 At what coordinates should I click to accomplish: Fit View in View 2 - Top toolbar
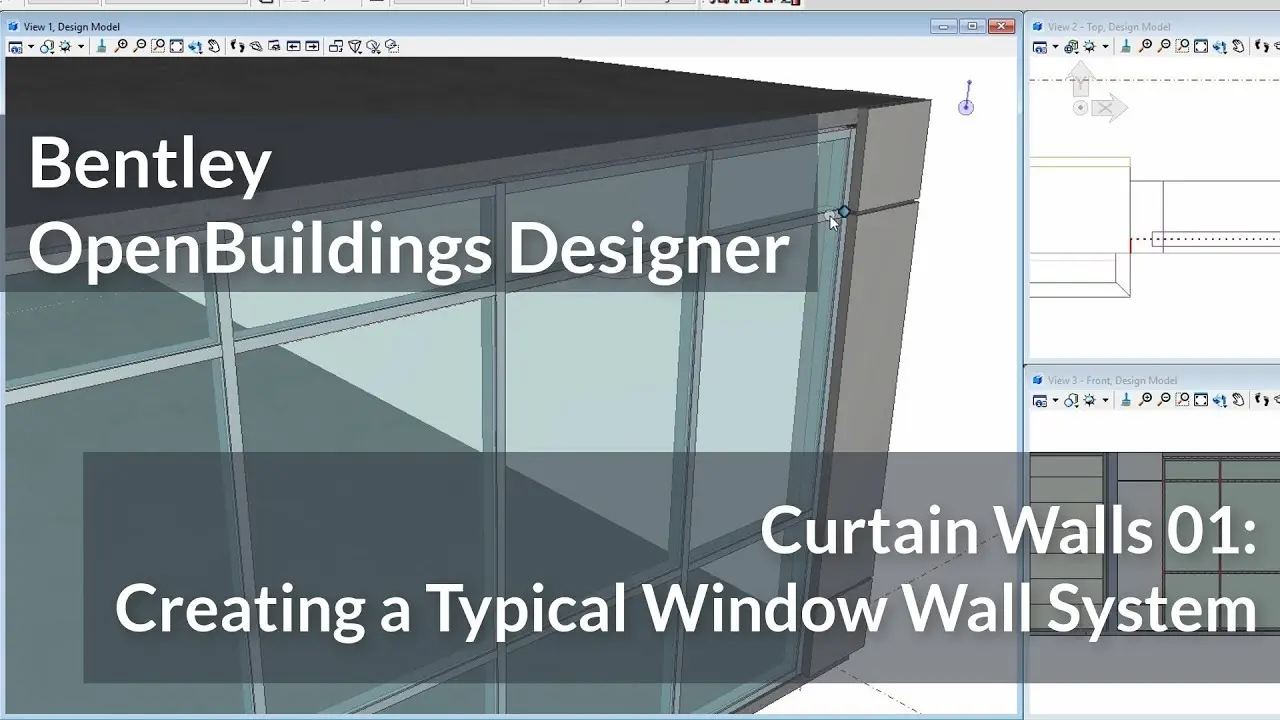1202,46
